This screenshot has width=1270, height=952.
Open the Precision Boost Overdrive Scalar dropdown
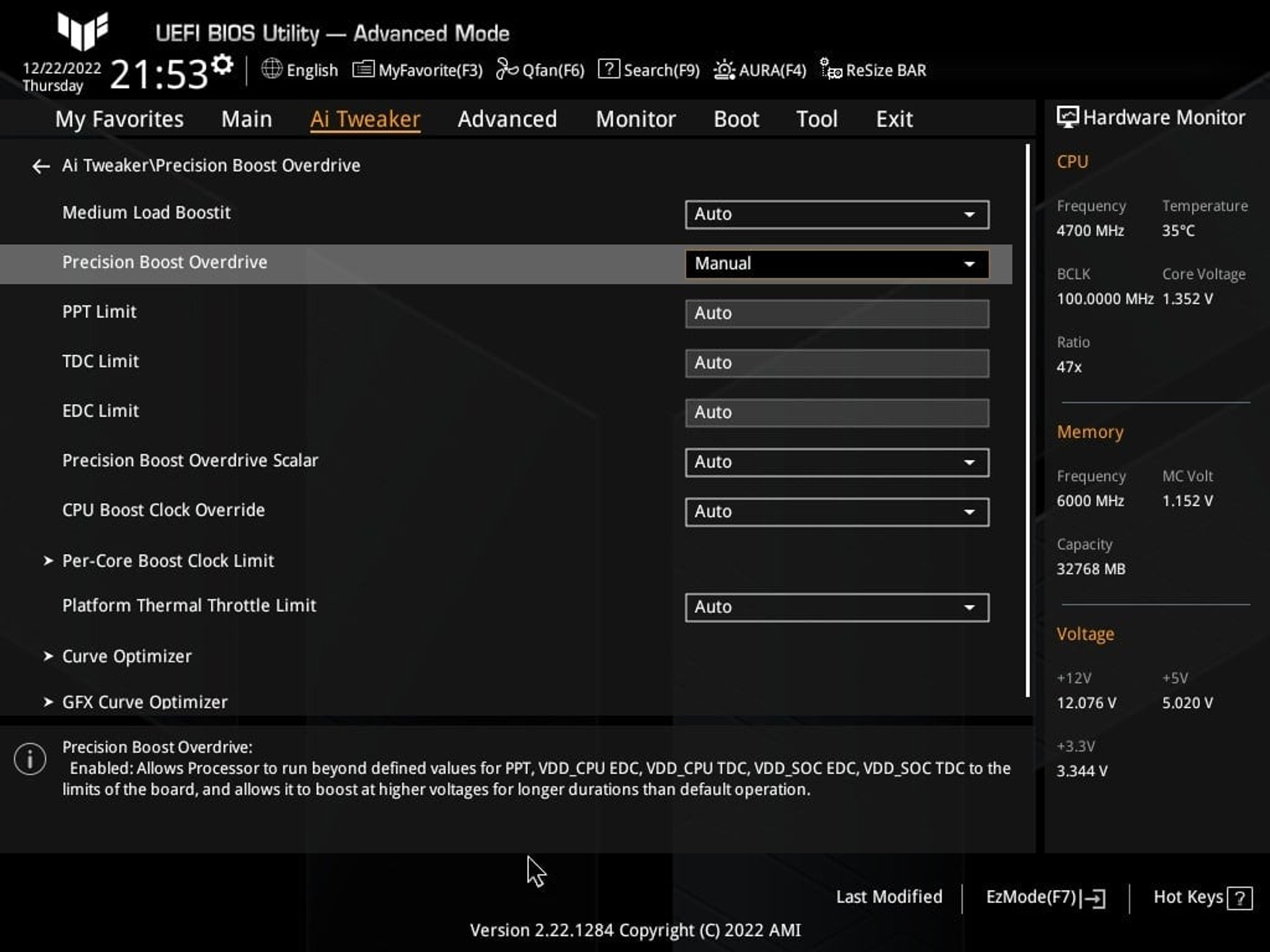pos(837,462)
